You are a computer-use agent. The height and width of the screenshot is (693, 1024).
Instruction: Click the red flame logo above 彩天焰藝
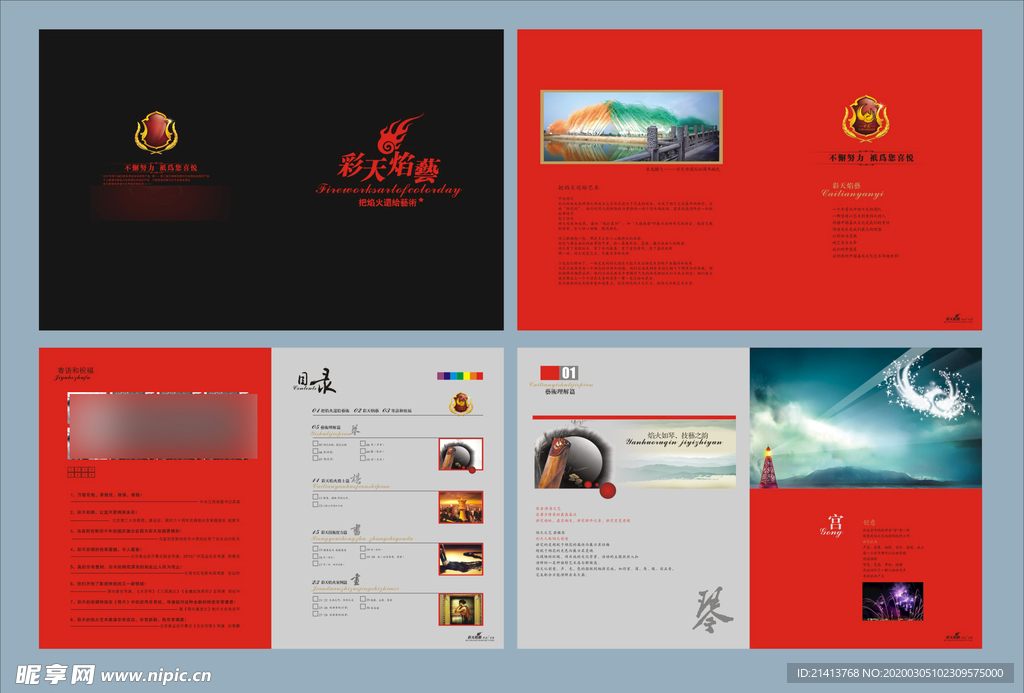coord(400,135)
